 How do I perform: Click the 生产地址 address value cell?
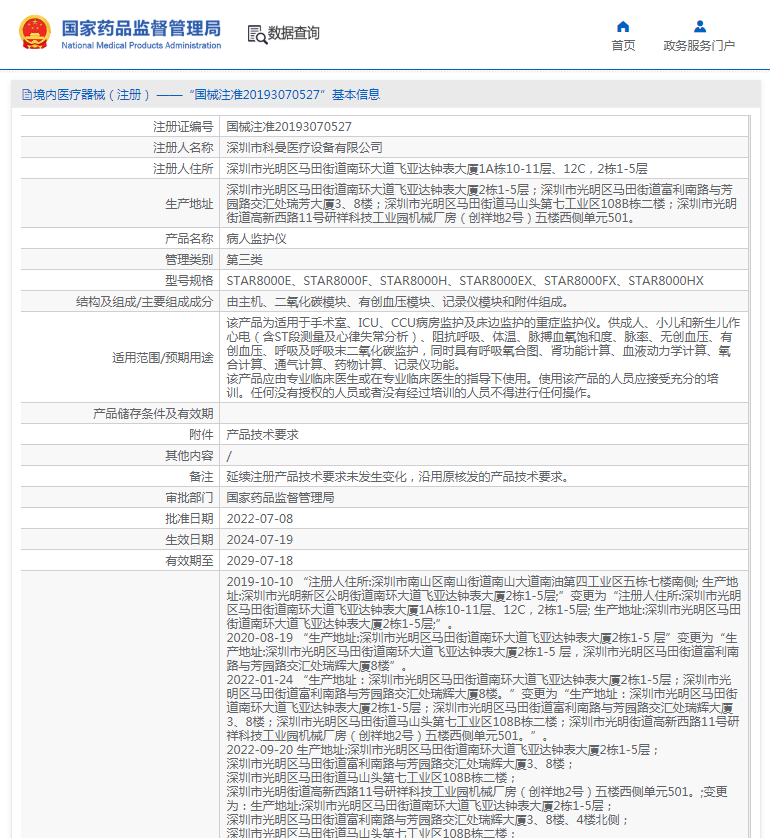[484, 204]
